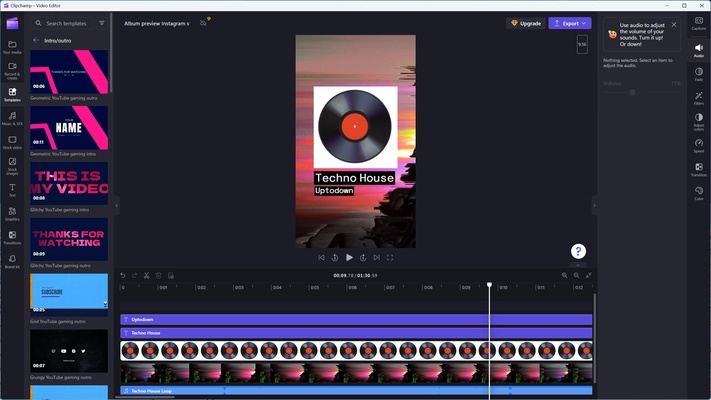Click the playhead marker on timeline
Screen dimensions: 711x400
point(489,285)
